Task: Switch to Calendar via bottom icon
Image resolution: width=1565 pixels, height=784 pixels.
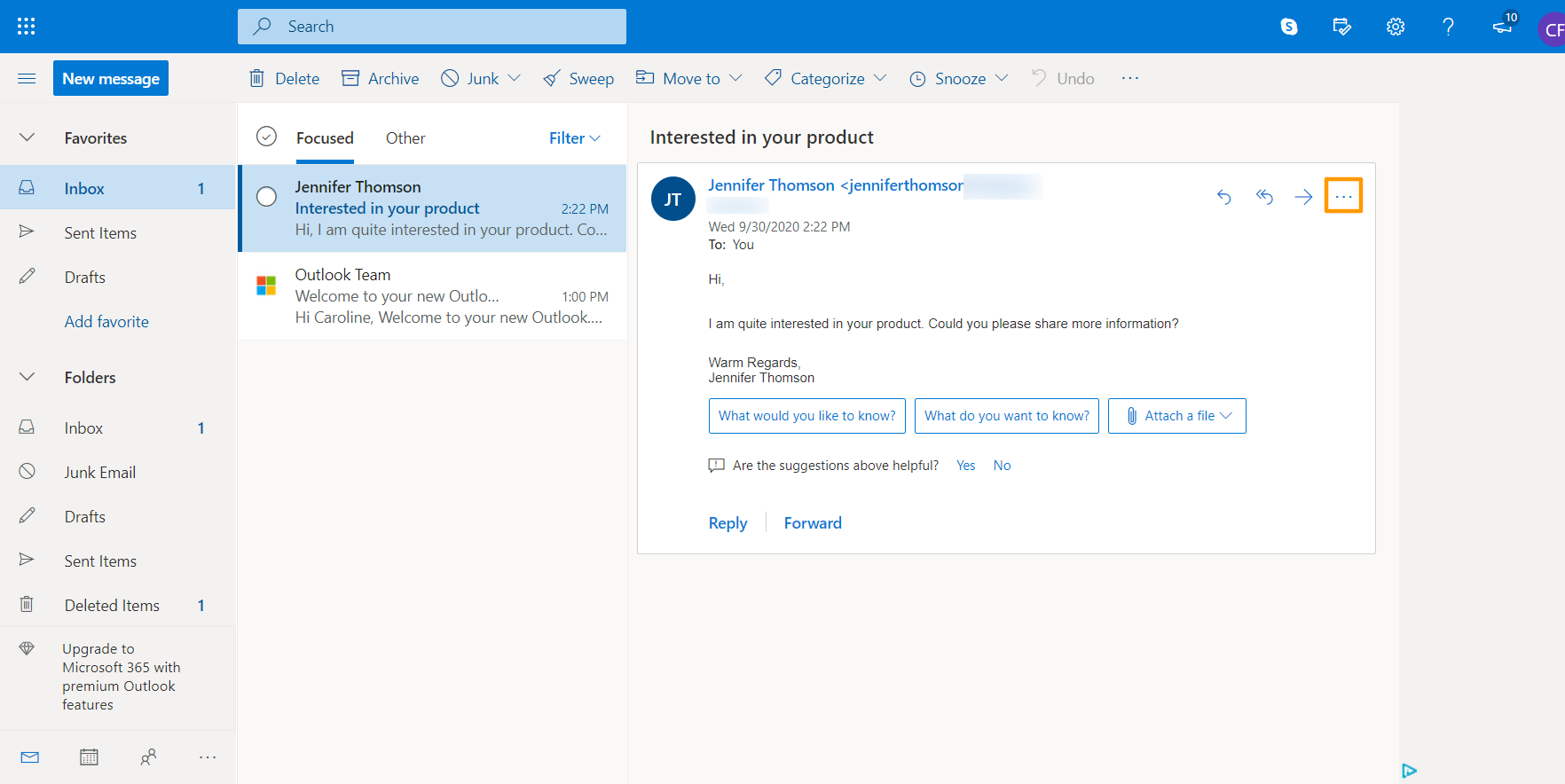Action: [x=89, y=757]
